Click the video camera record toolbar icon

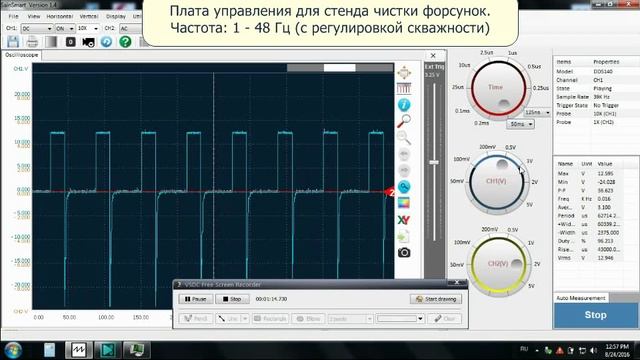coord(88,42)
